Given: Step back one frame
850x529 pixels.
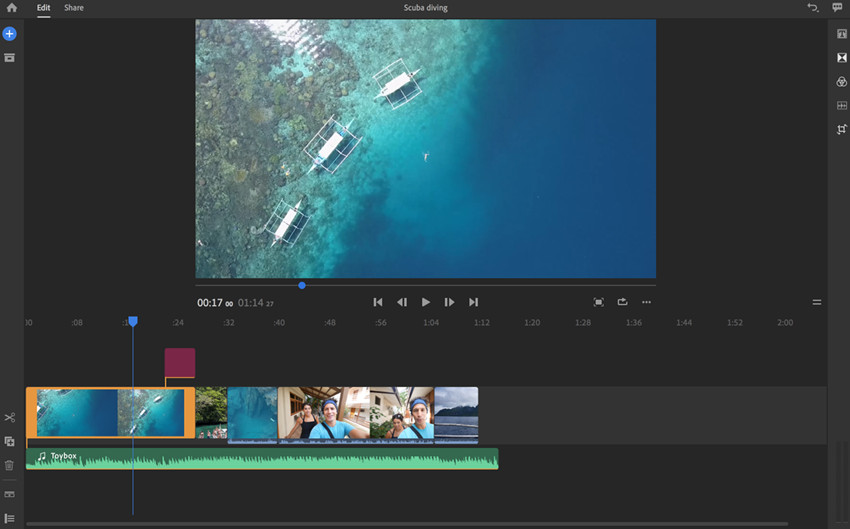Looking at the screenshot, I should [402, 302].
